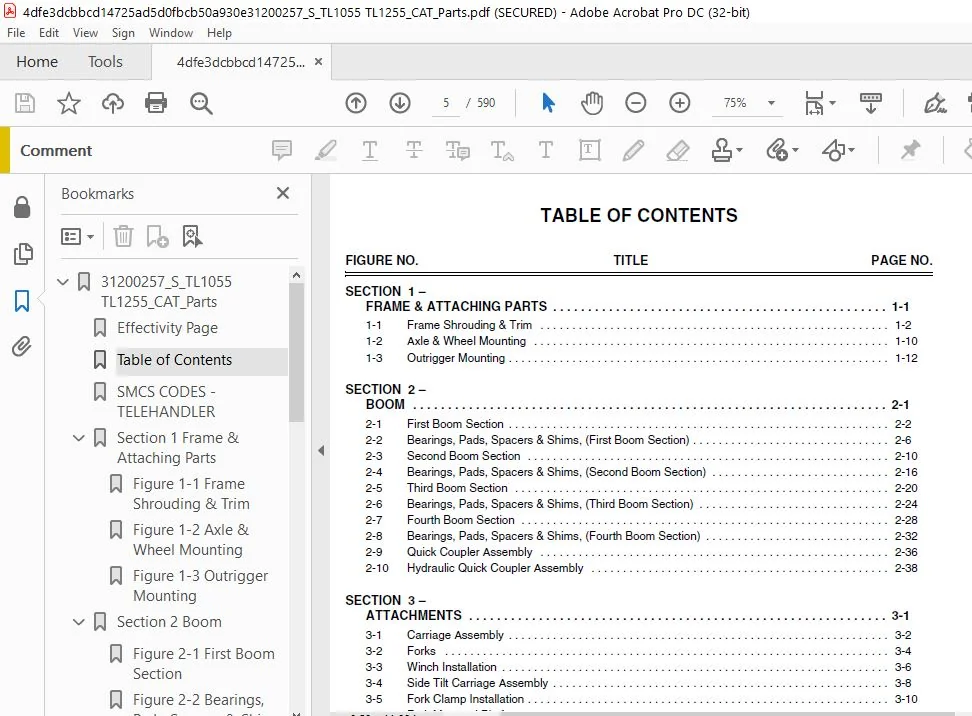Screen dimensions: 972x716
Task: Open the Page Thumbnails panel icon
Action: pos(23,254)
